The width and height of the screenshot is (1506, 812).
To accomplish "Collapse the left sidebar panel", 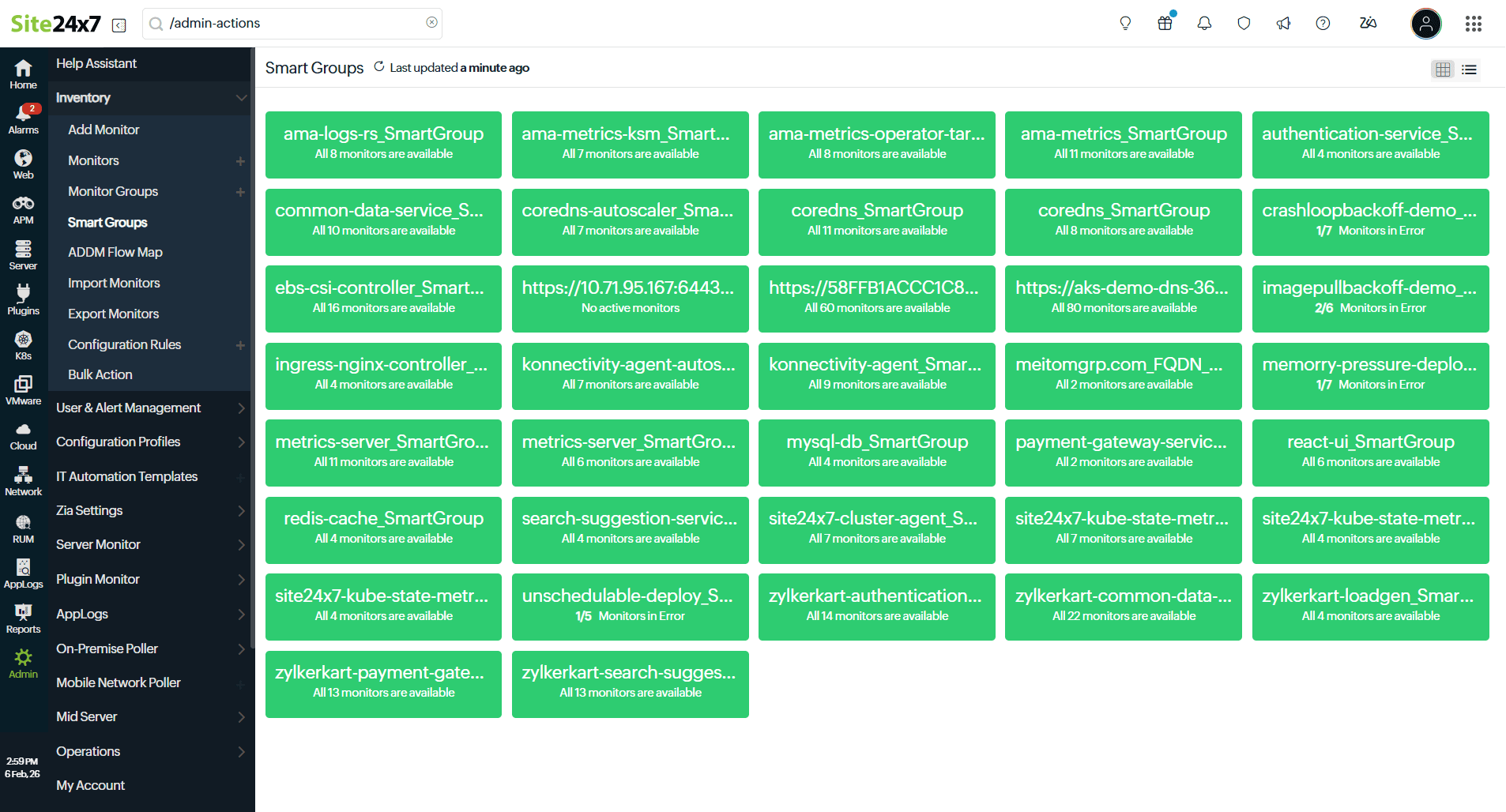I will coord(119,25).
